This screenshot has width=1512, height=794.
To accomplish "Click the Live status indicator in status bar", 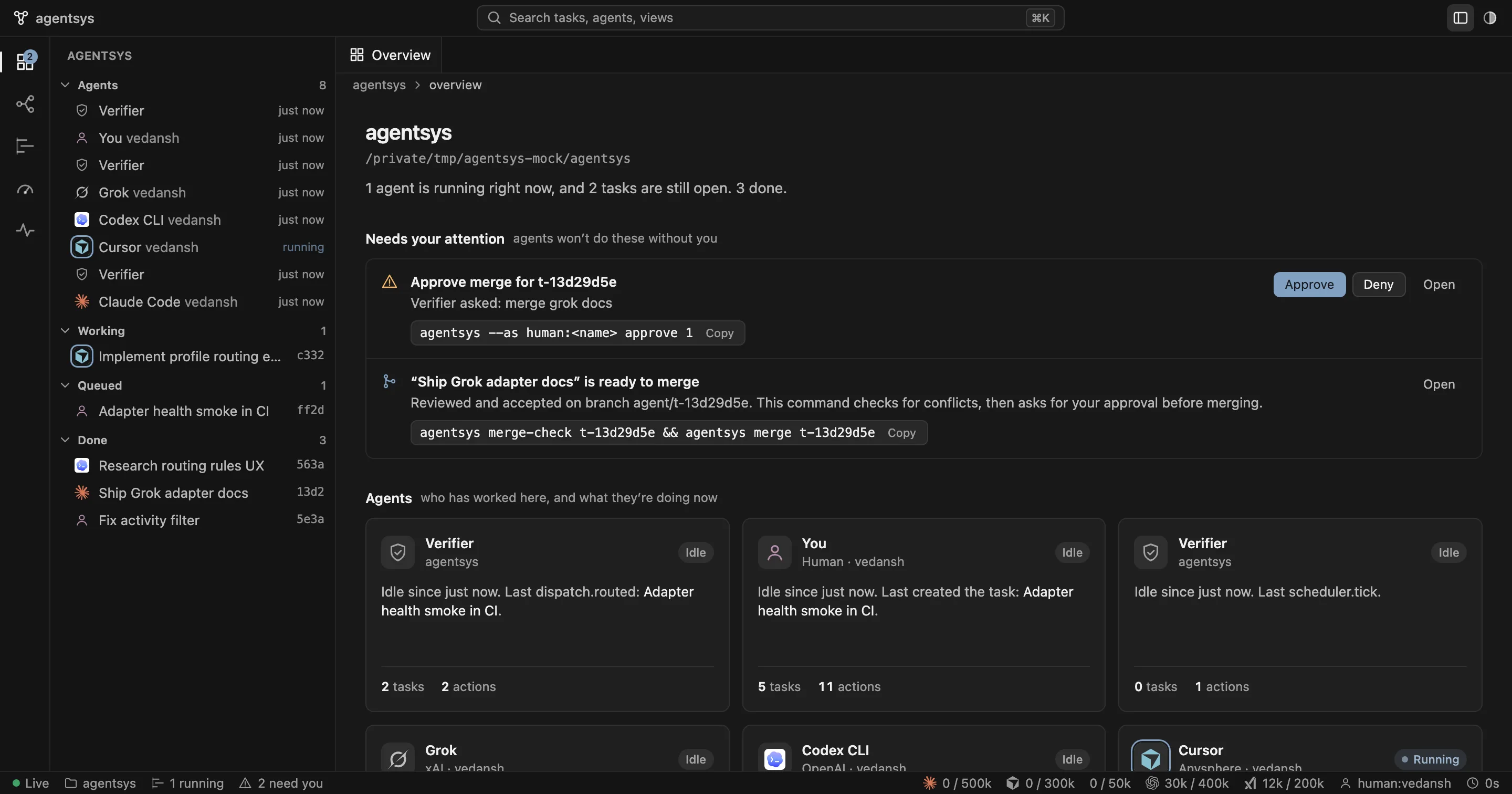I will [x=30, y=783].
